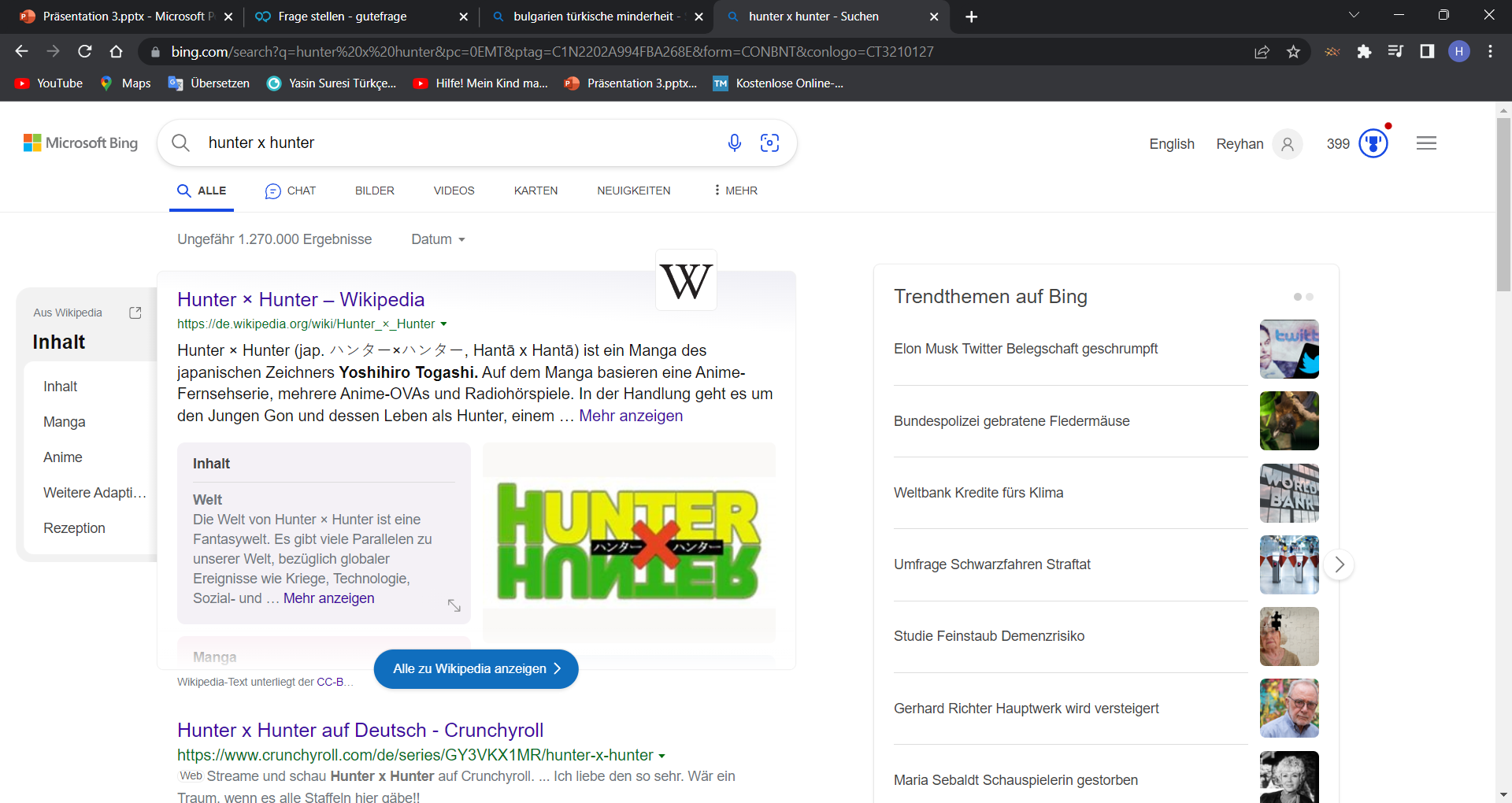
Task: Select the CHAT search tab
Action: tap(291, 191)
